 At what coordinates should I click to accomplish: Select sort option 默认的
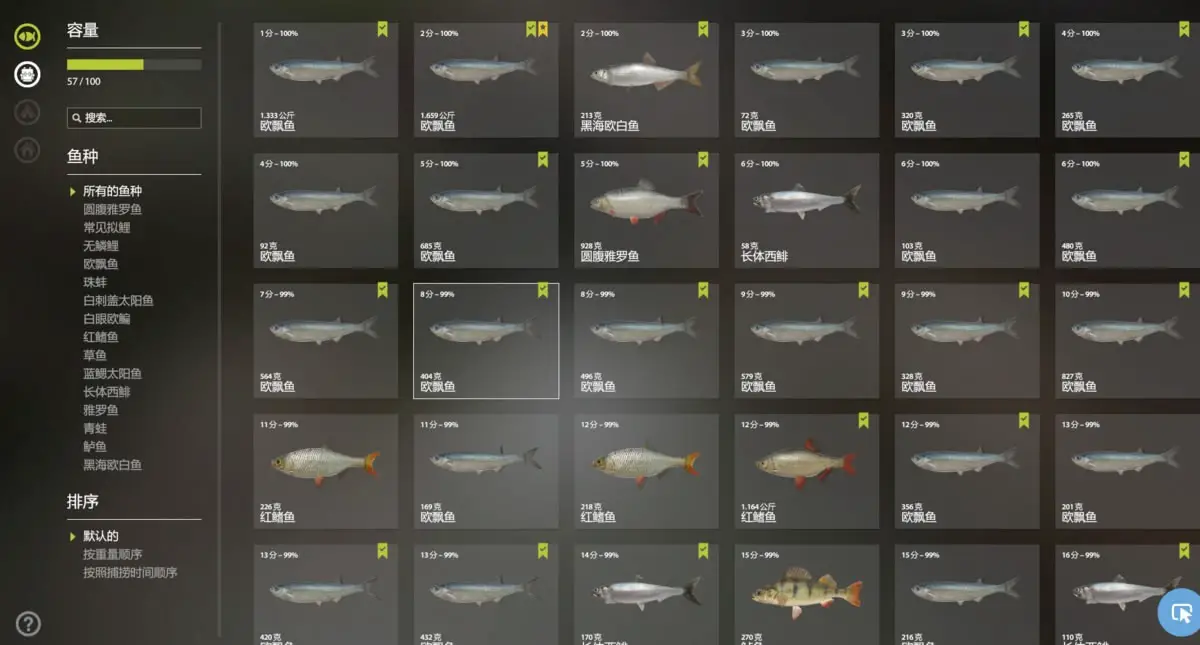click(101, 536)
